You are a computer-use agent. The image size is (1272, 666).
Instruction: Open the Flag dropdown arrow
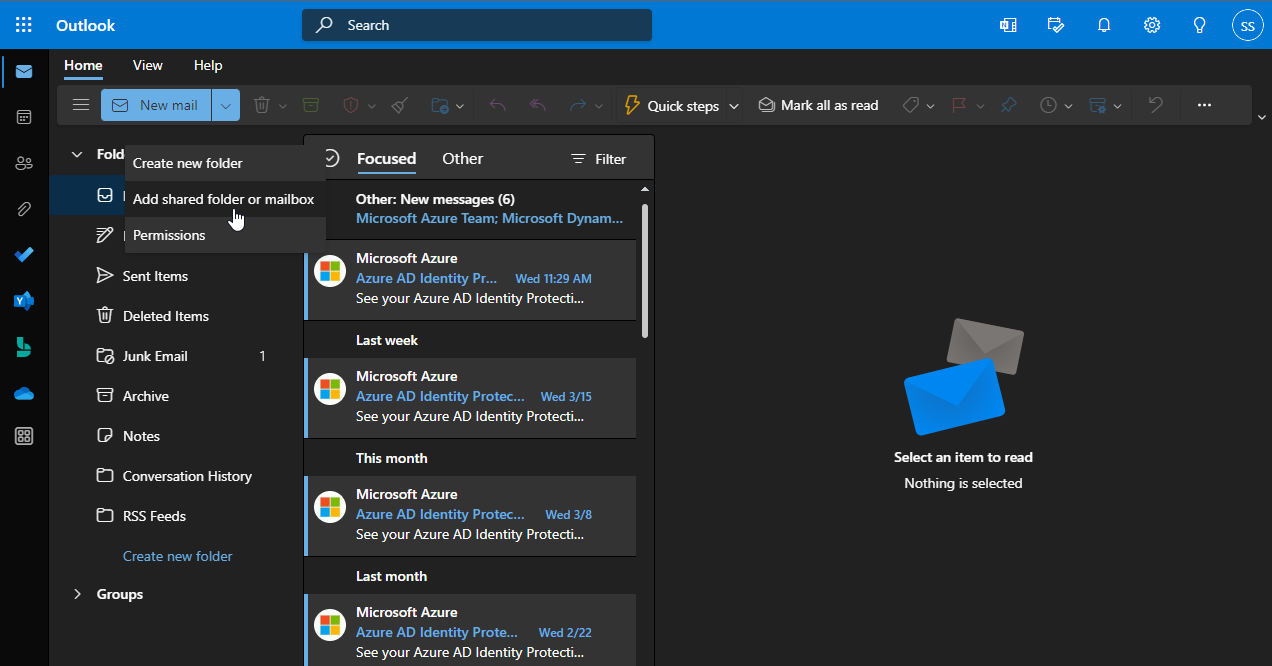[x=979, y=106]
